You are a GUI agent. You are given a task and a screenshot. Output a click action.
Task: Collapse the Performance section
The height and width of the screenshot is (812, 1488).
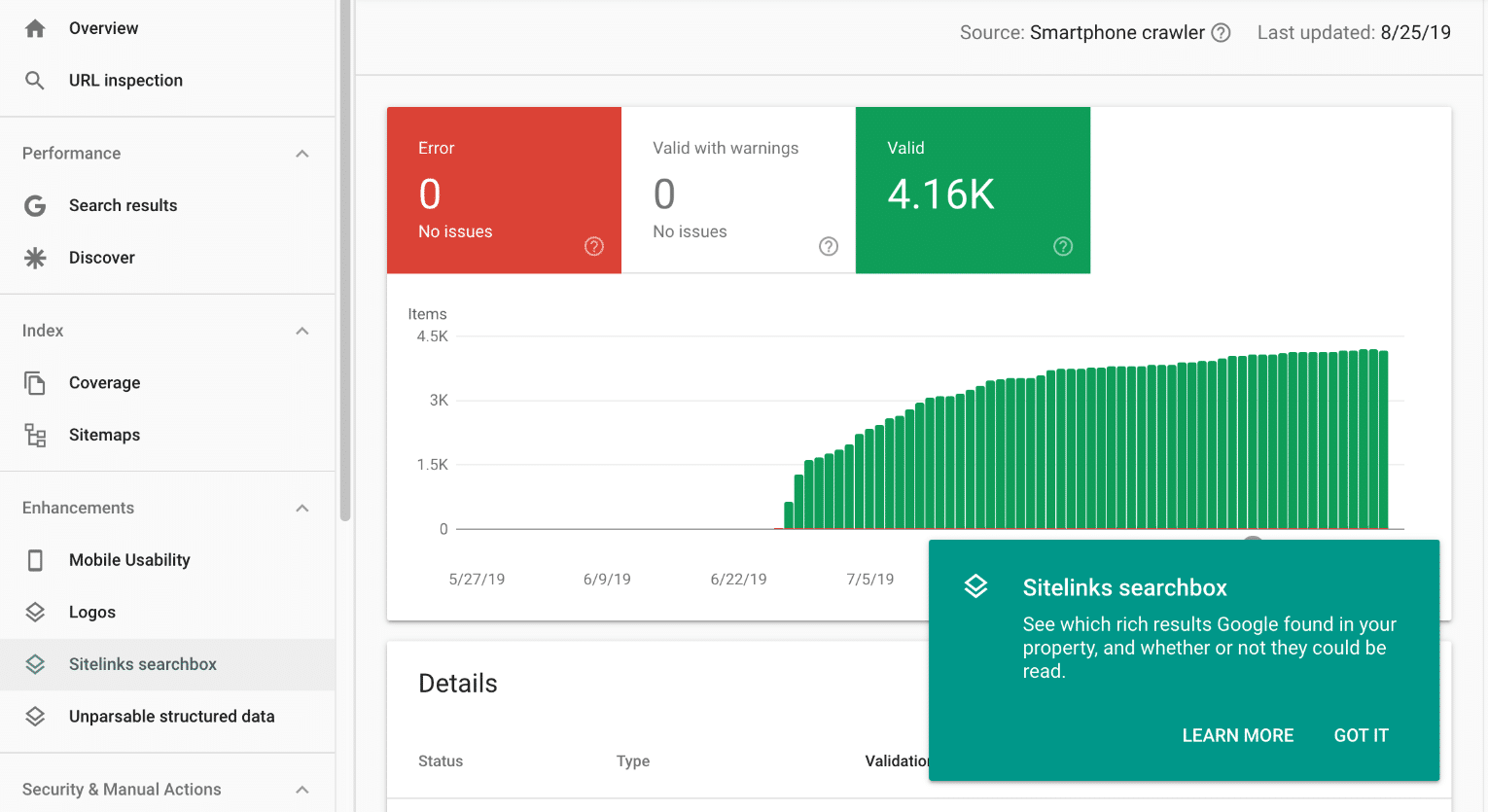tap(301, 153)
